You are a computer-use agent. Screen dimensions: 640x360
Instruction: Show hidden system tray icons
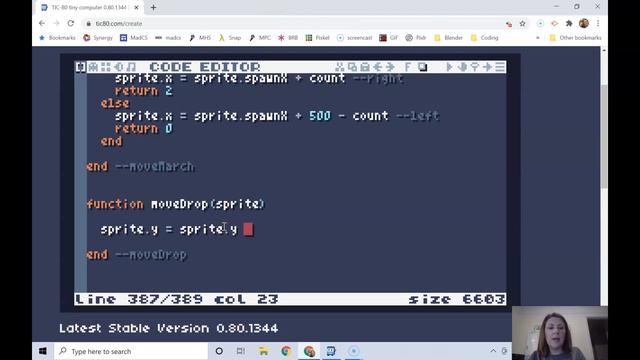coord(493,351)
